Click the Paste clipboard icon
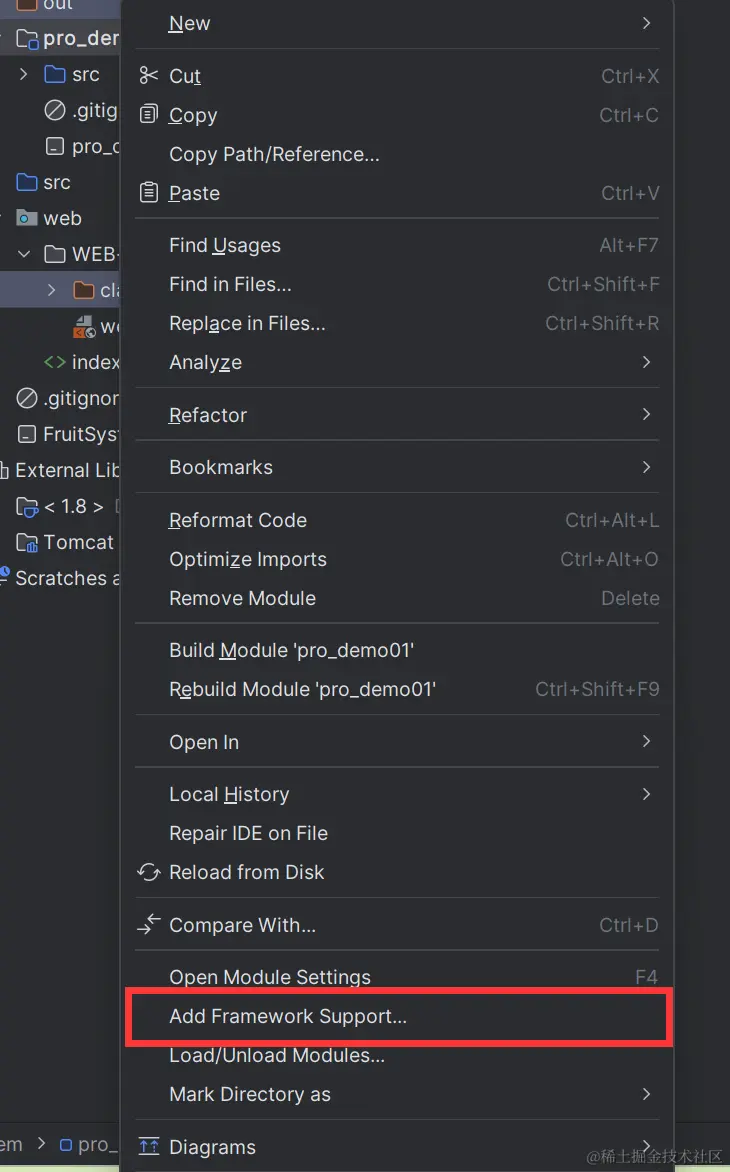Viewport: 730px width, 1172px height. [x=149, y=193]
